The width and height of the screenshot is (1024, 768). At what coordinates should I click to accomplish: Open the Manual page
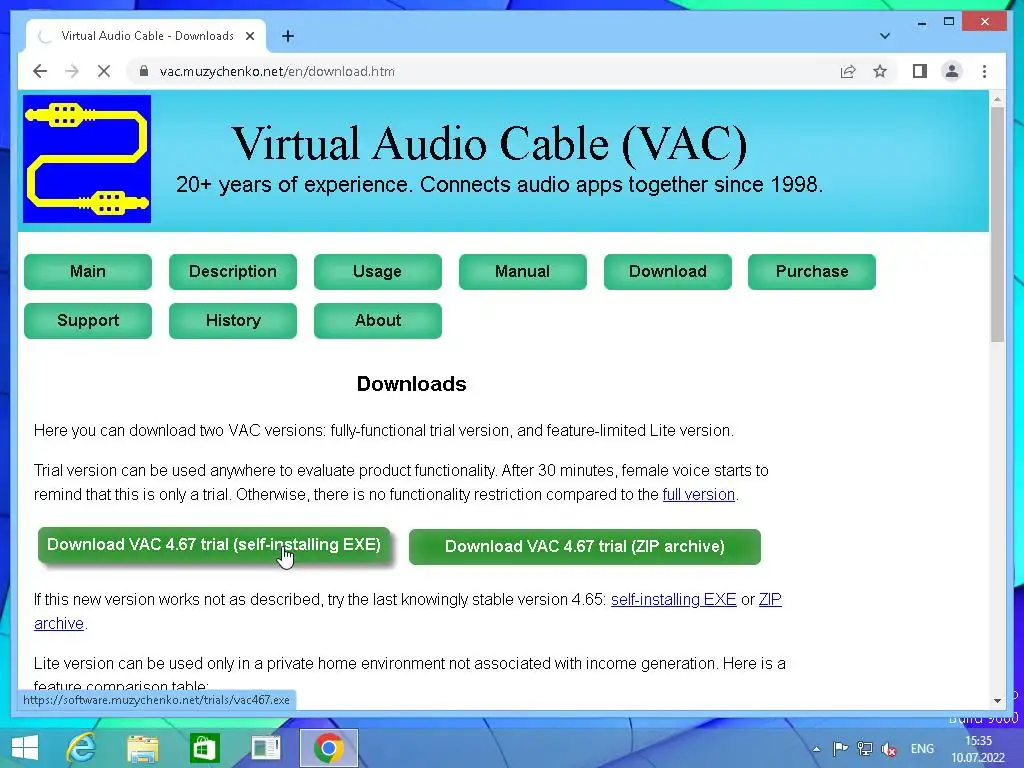point(522,272)
